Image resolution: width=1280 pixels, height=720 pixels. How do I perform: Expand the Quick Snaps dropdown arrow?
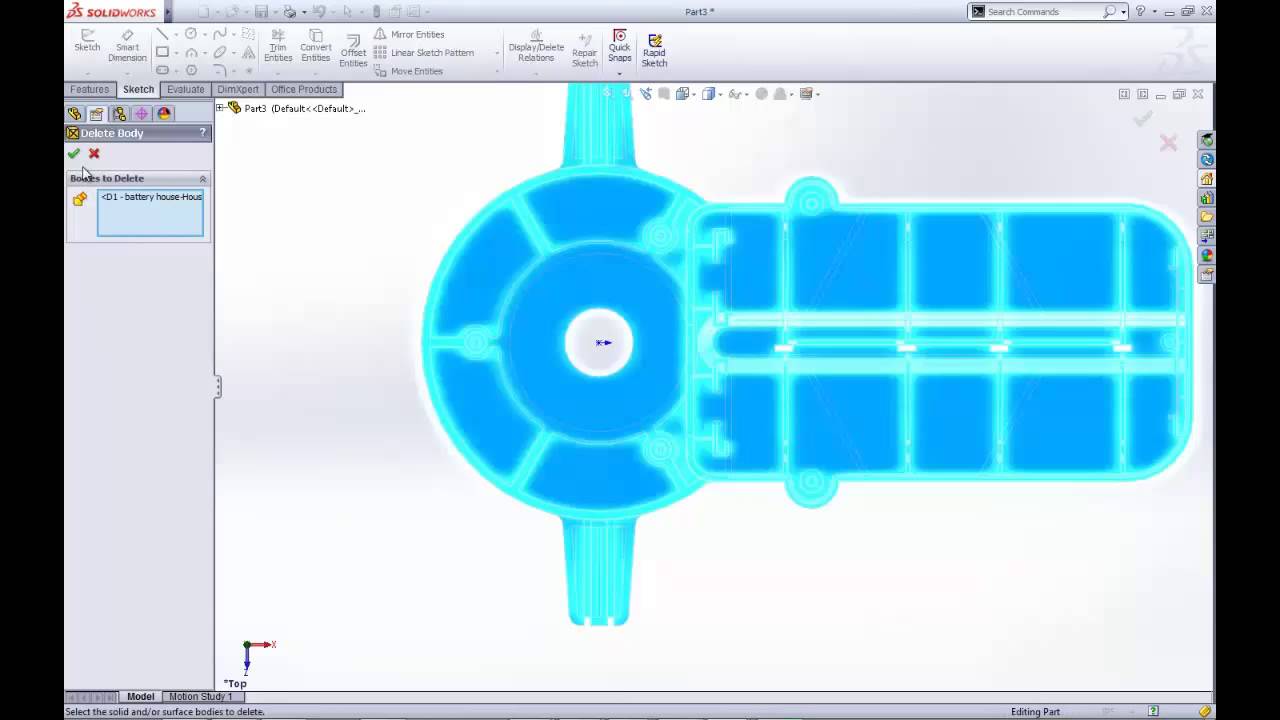tap(620, 72)
